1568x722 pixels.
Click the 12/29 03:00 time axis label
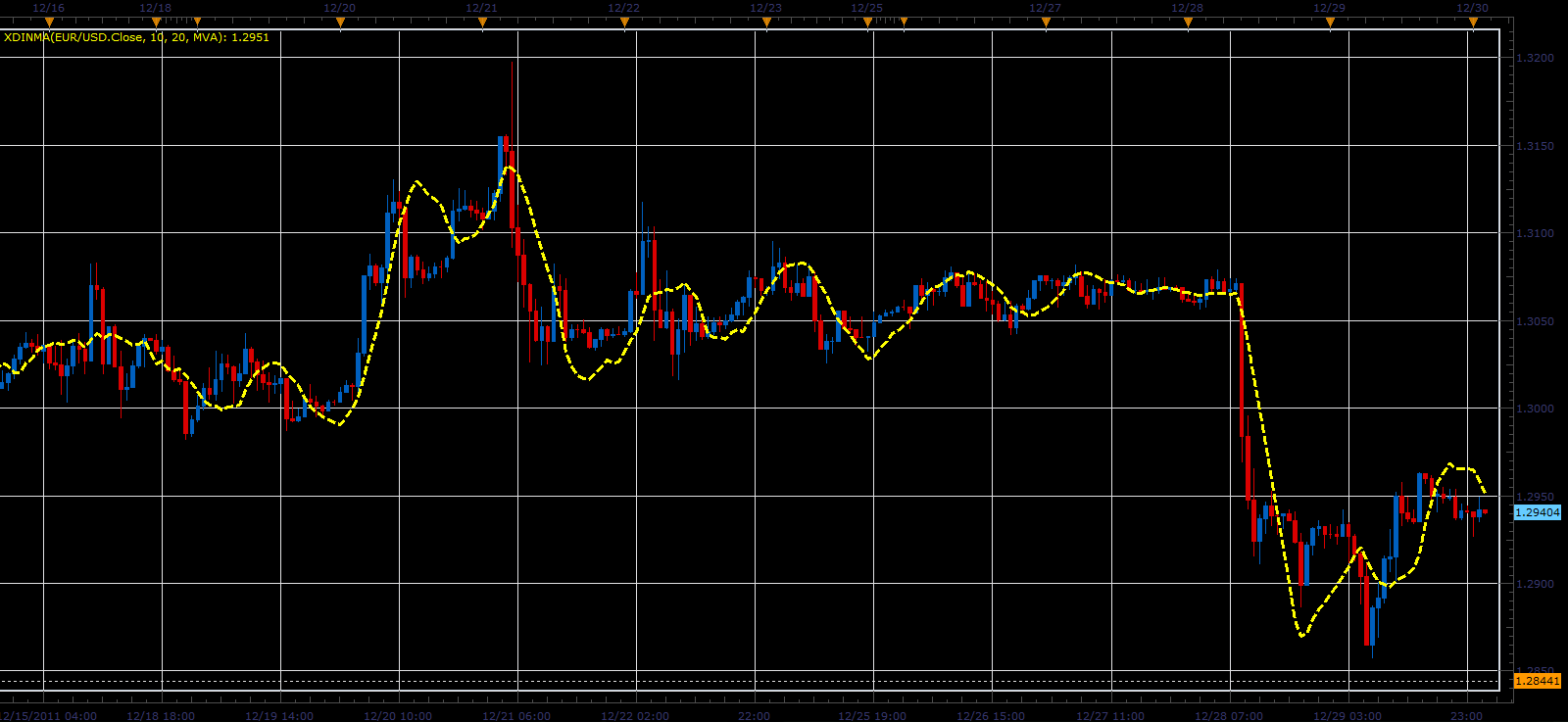point(1347,716)
